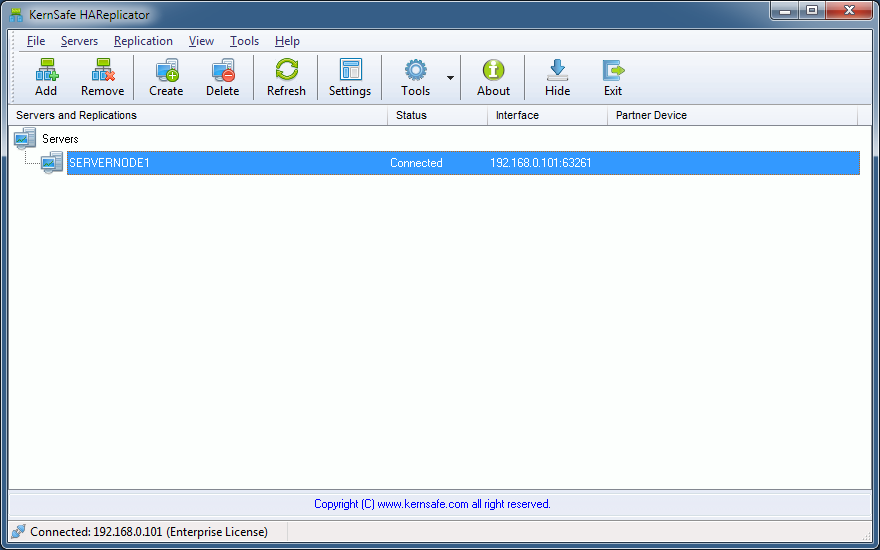Minimize the HAReplicator window
Screen dimensions: 880x550
click(785, 10)
